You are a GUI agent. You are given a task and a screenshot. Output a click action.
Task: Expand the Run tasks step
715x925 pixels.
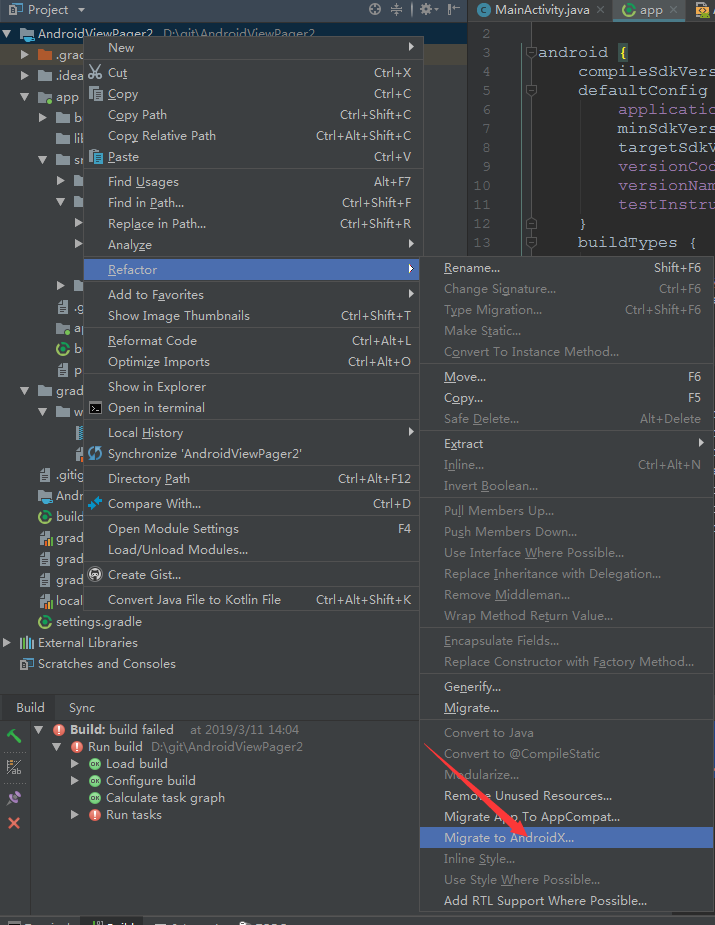coord(75,815)
